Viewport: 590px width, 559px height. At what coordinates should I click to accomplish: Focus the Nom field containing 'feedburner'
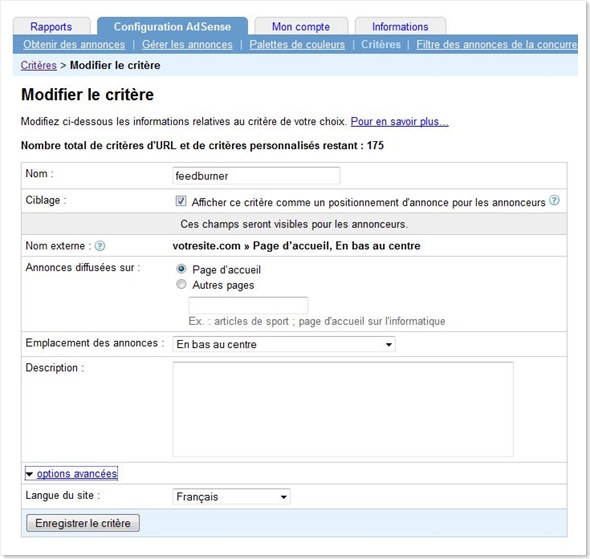(x=256, y=176)
